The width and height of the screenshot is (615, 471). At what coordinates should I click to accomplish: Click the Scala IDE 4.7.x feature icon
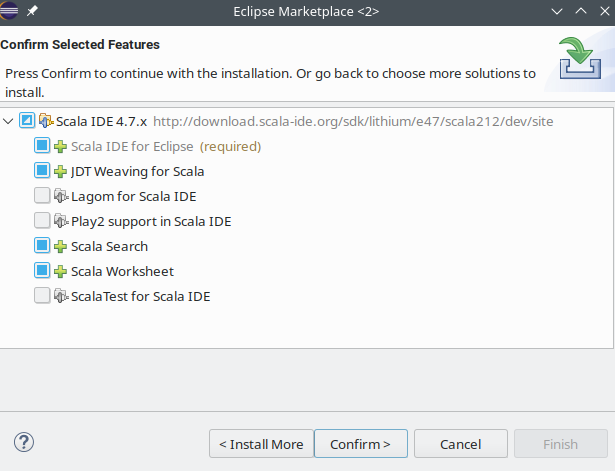[46, 121]
